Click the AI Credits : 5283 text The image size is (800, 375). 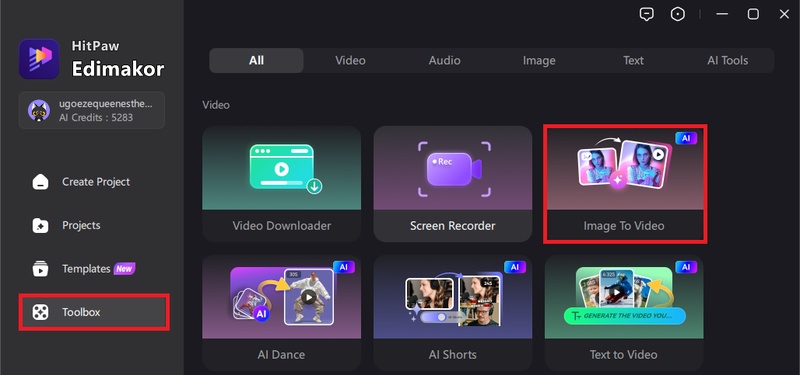pyautogui.click(x=96, y=117)
